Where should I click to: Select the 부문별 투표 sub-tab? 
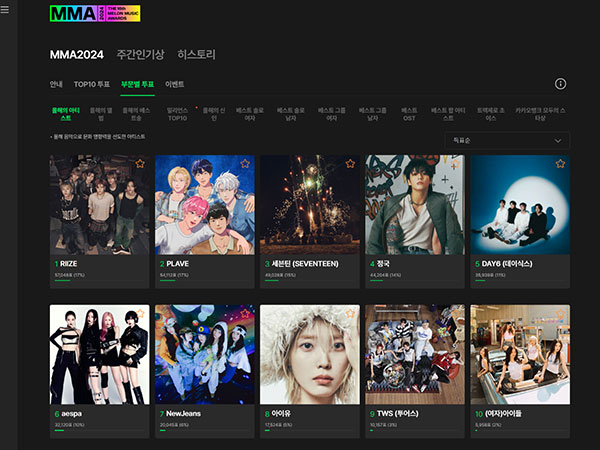(x=137, y=84)
